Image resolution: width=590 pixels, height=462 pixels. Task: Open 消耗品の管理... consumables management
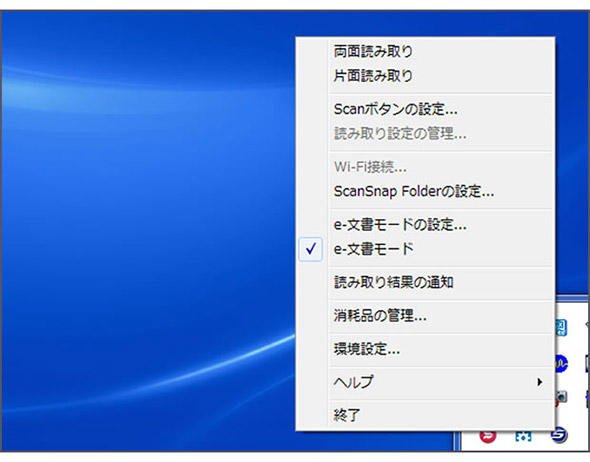[x=425, y=316]
